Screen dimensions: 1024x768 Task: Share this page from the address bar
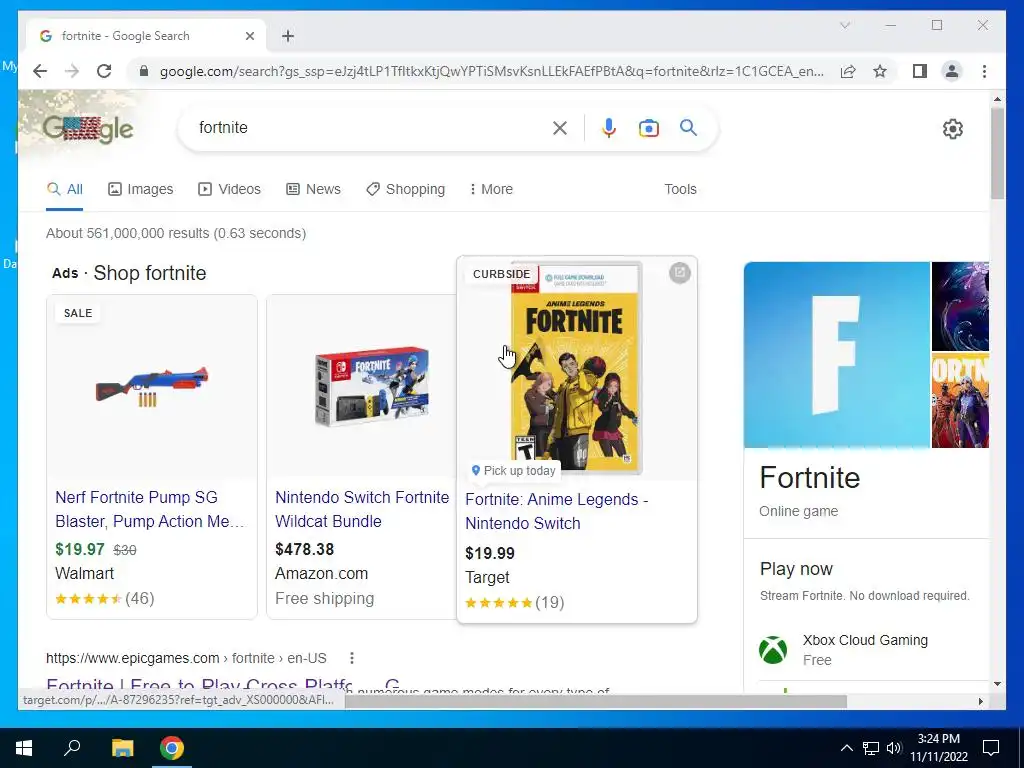[x=848, y=71]
